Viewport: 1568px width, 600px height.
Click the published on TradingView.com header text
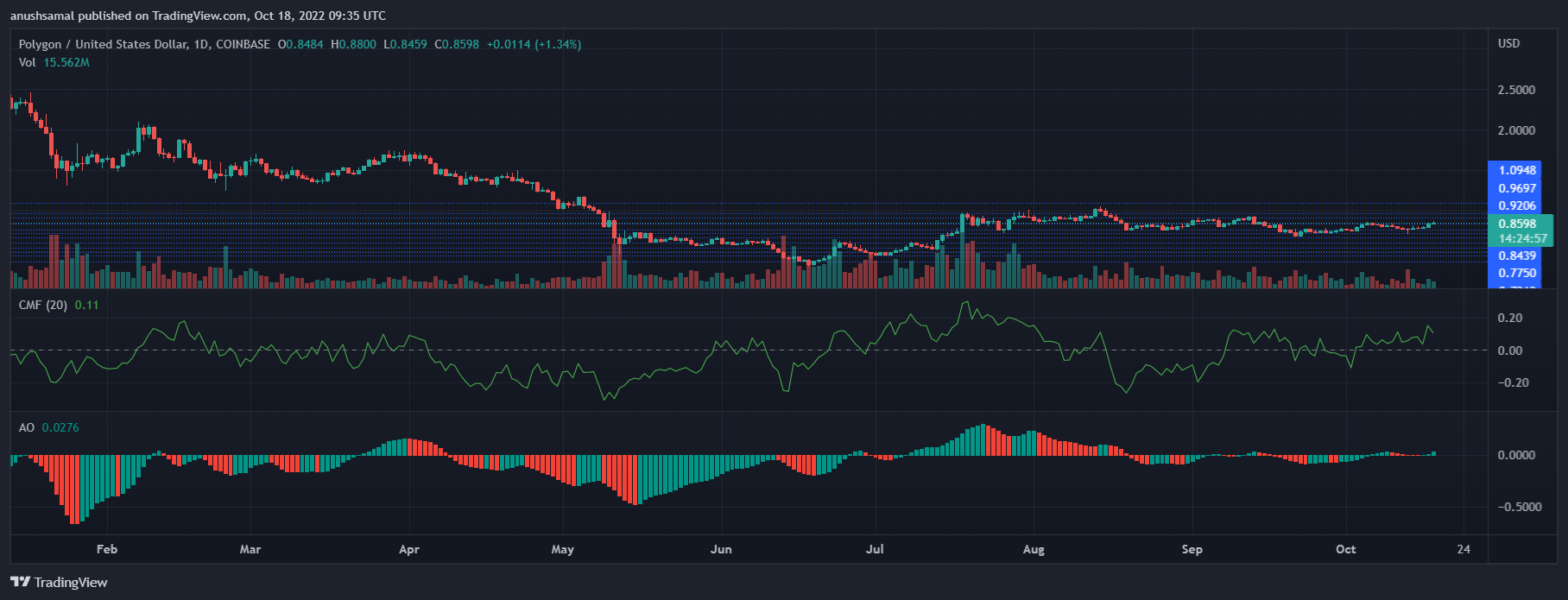[198, 16]
